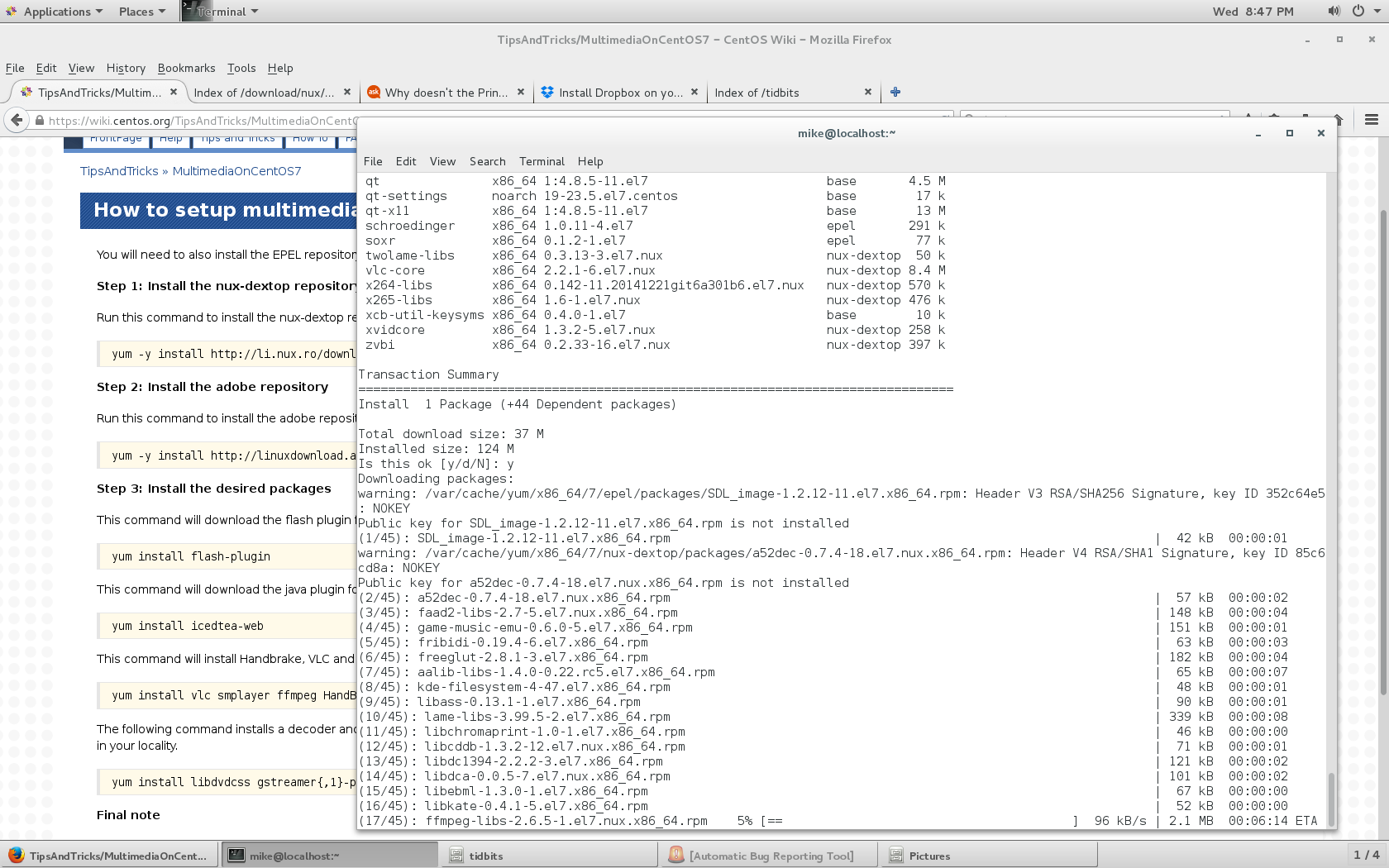Click the terminal vertical scrollbar thumb
This screenshot has width=1389, height=868.
(x=1331, y=799)
